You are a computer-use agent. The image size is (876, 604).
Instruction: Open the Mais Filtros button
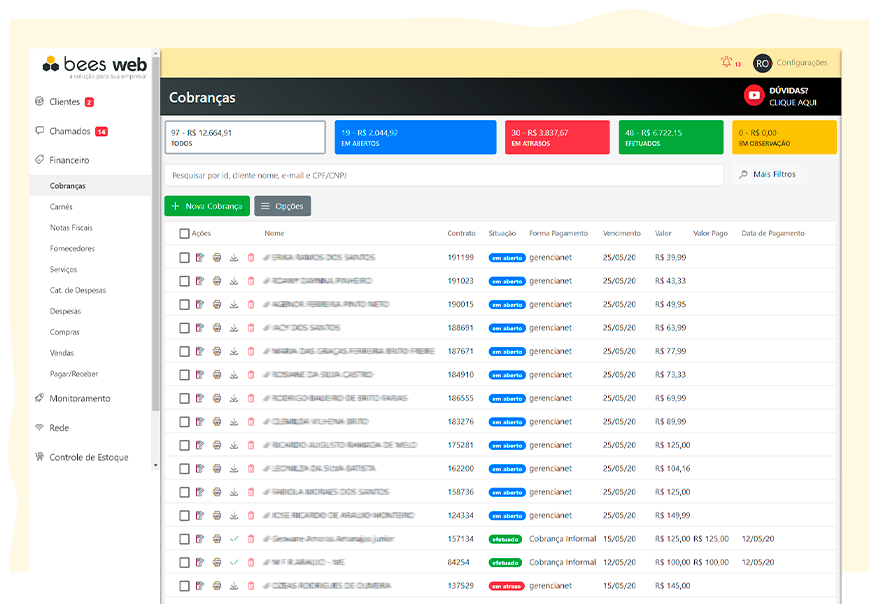[766, 174]
